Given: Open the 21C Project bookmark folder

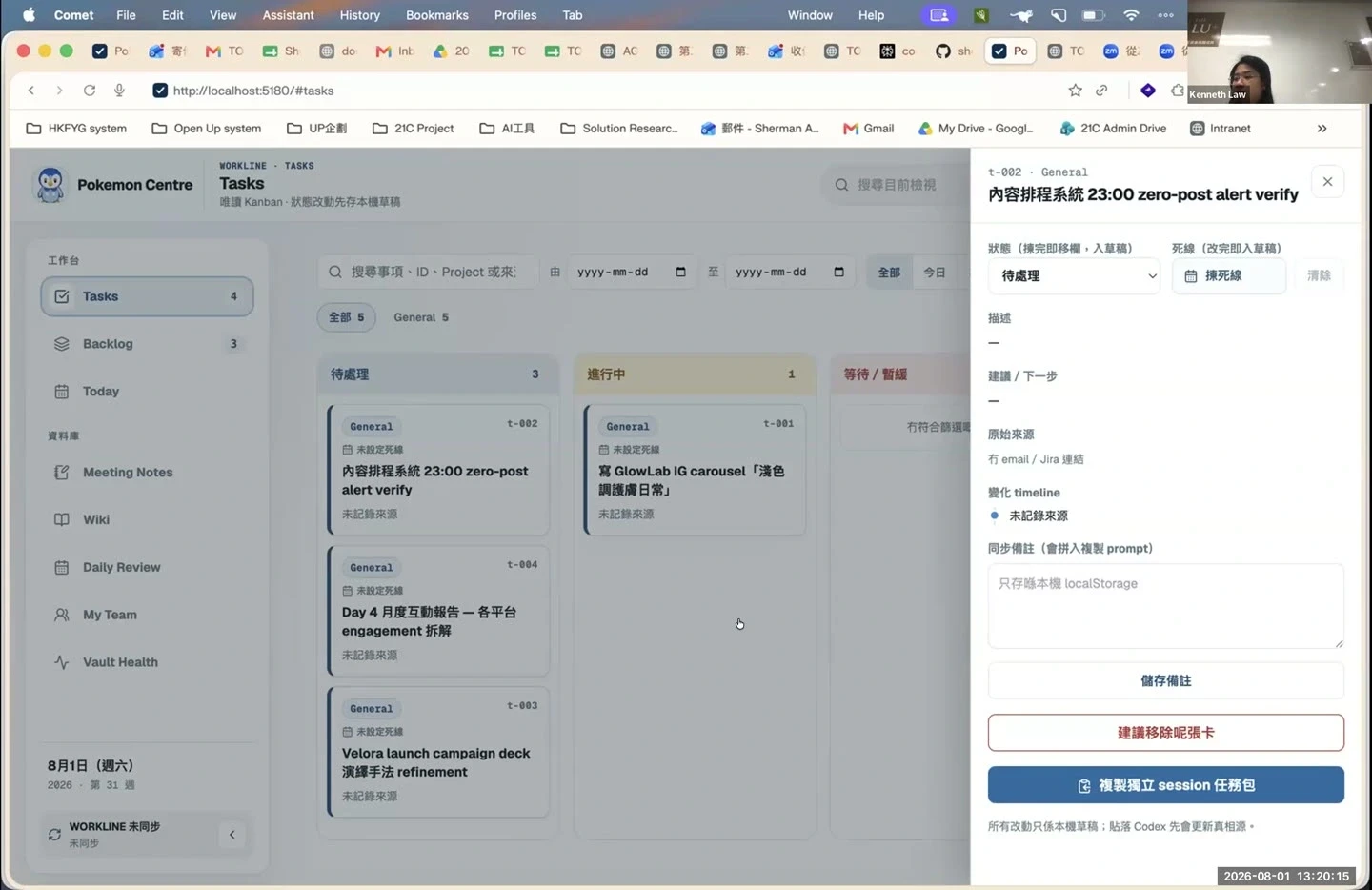Looking at the screenshot, I should (x=413, y=129).
